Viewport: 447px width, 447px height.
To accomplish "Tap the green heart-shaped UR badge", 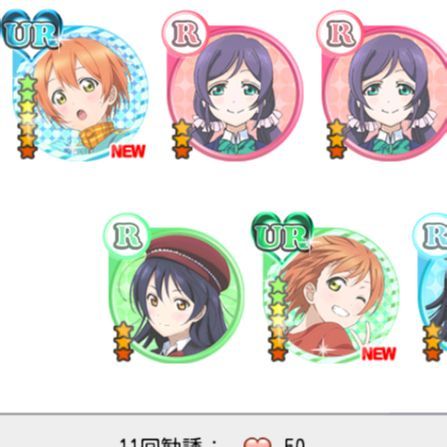I will pyautogui.click(x=282, y=235).
